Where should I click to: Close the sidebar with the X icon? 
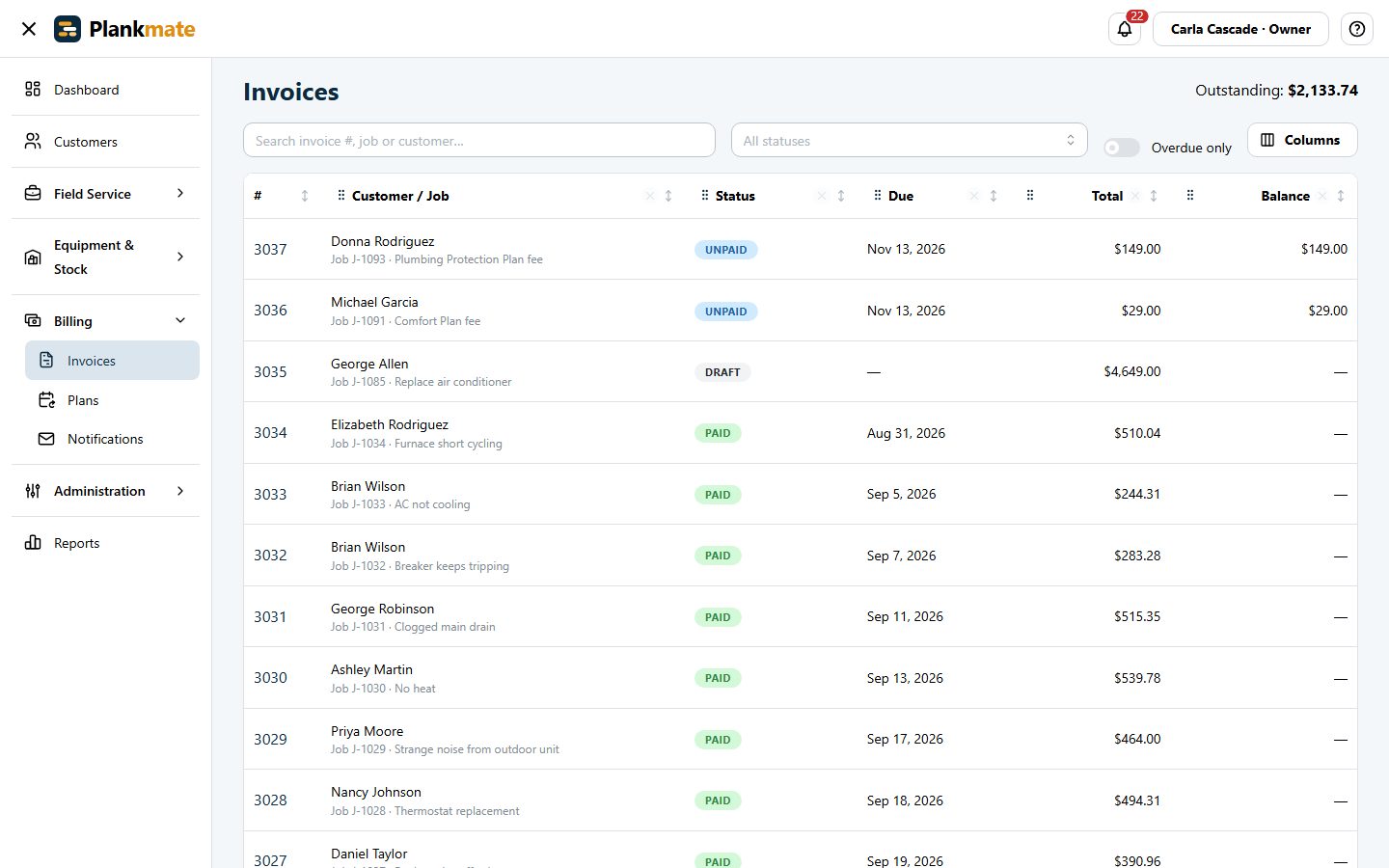tap(29, 29)
